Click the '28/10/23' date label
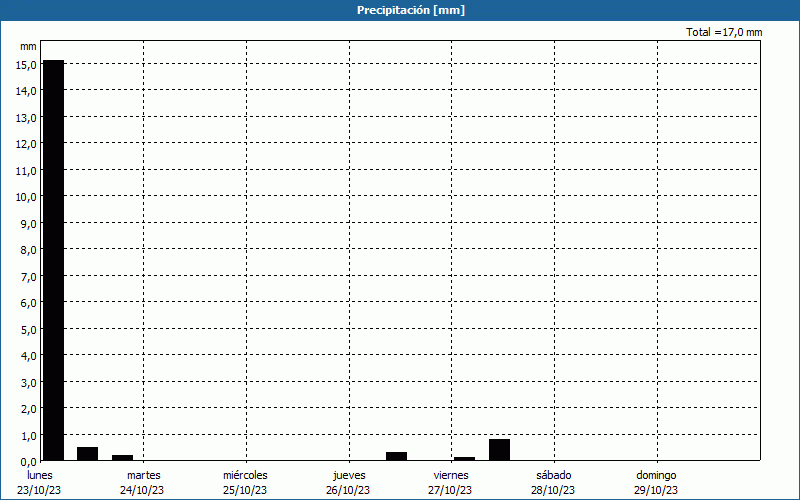The image size is (800, 500). pyautogui.click(x=553, y=490)
